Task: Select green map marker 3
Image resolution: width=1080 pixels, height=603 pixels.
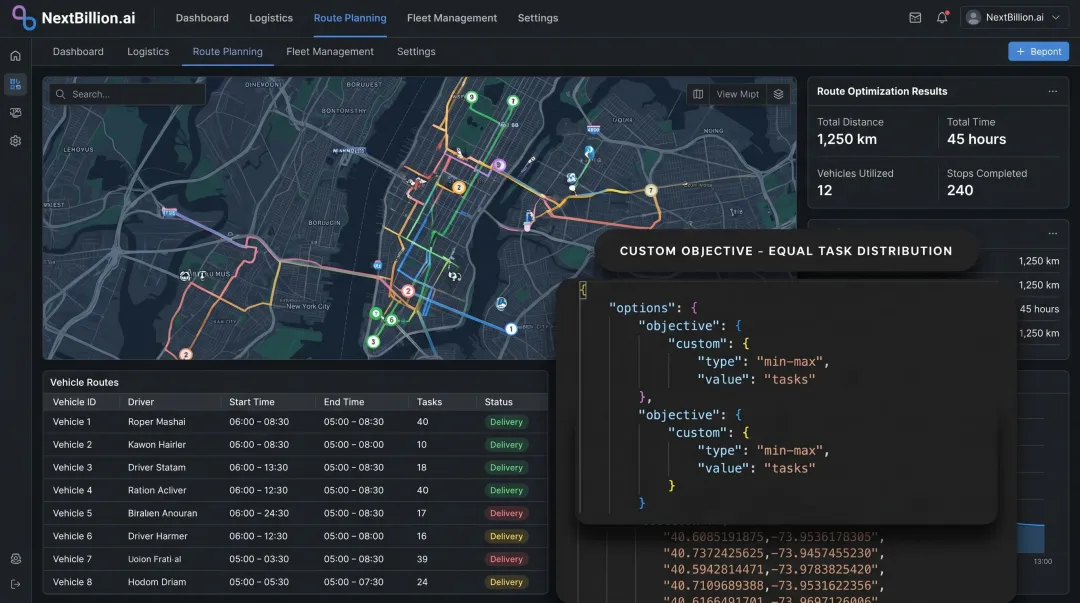Action: (373, 341)
